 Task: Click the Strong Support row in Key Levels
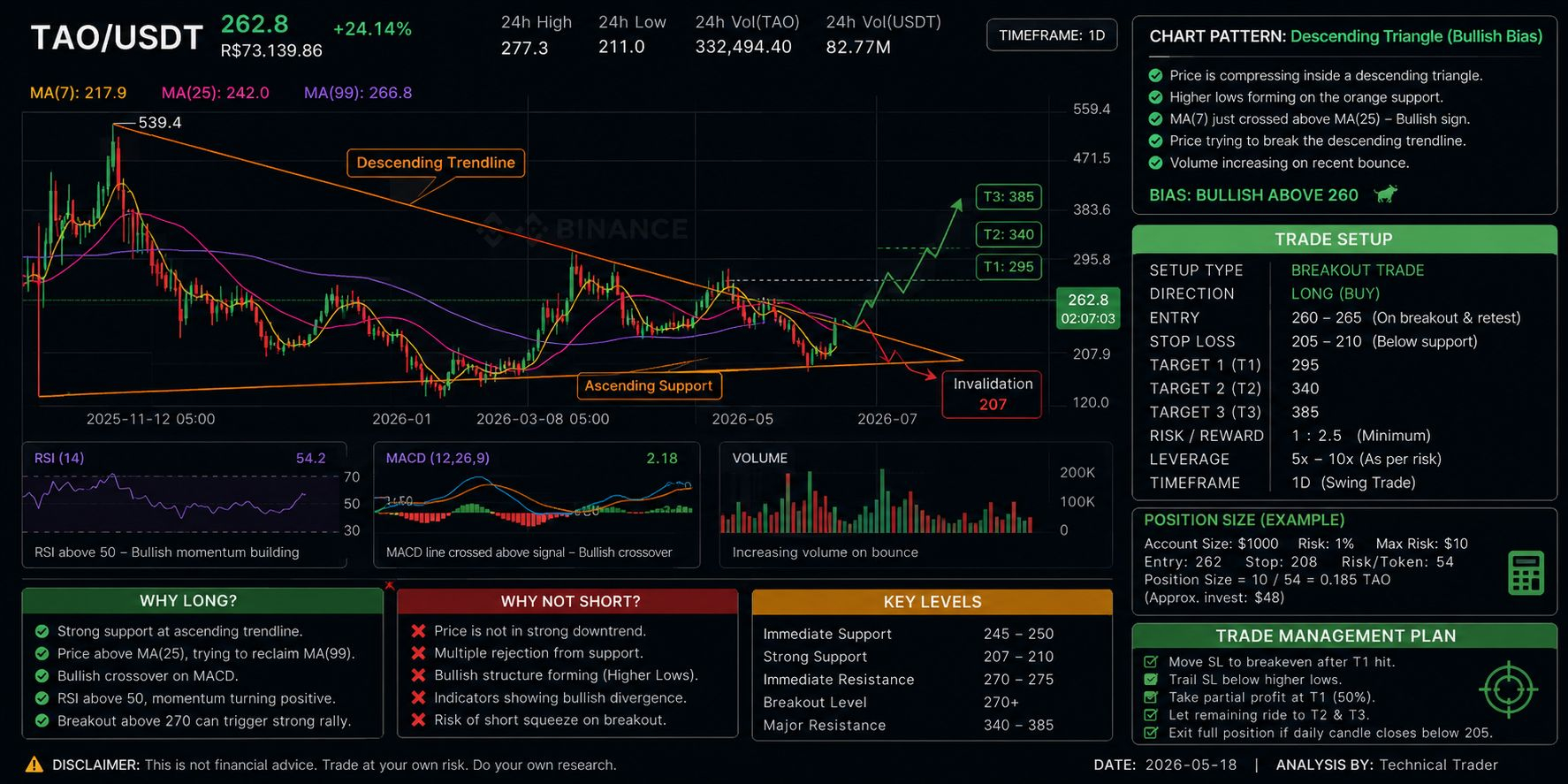[932, 657]
